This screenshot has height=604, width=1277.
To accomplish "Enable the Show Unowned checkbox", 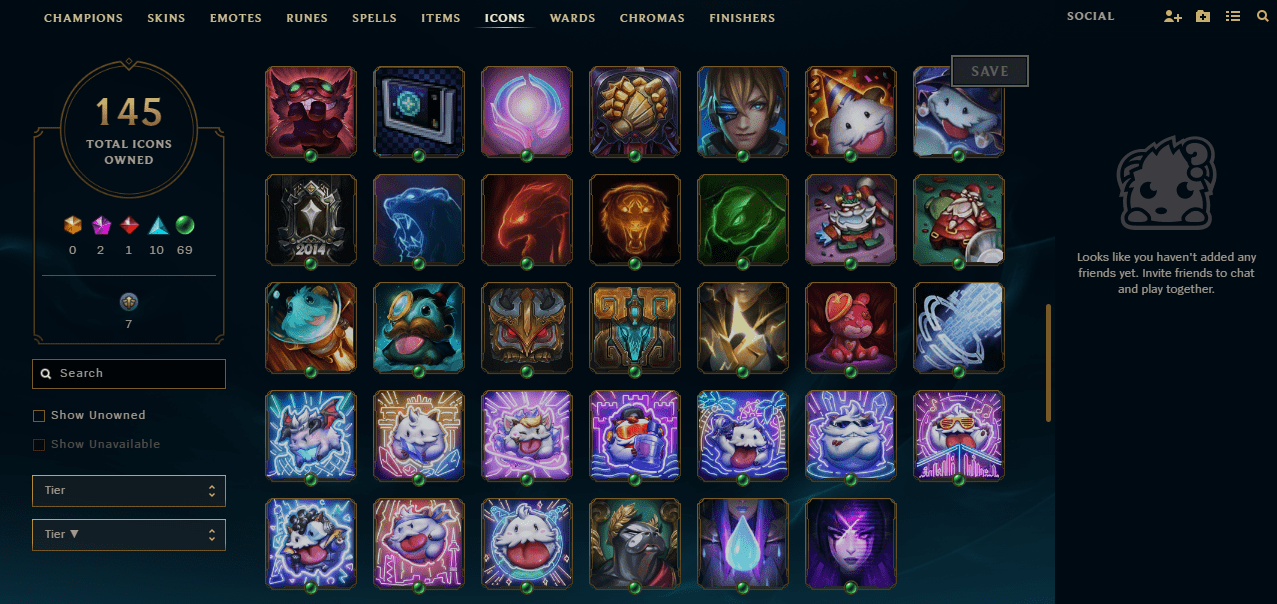I will [39, 415].
